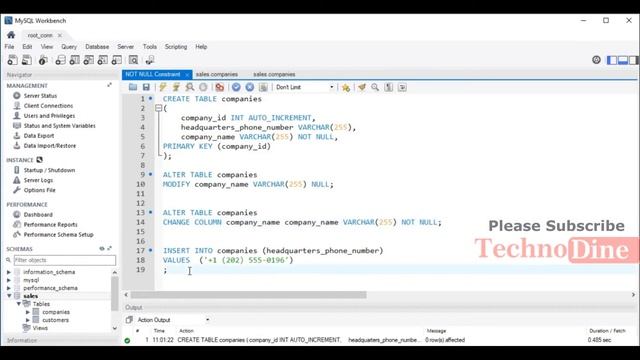
Task: Commit the current transaction
Action: (236, 87)
